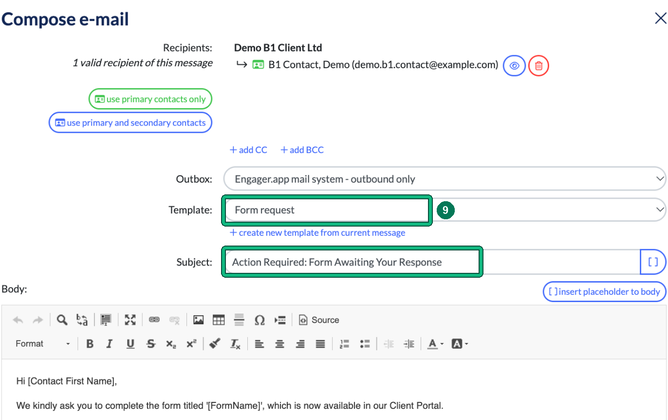Image resolution: width=668 pixels, height=420 pixels.
Task: Insert a bulleted list
Action: point(365,344)
